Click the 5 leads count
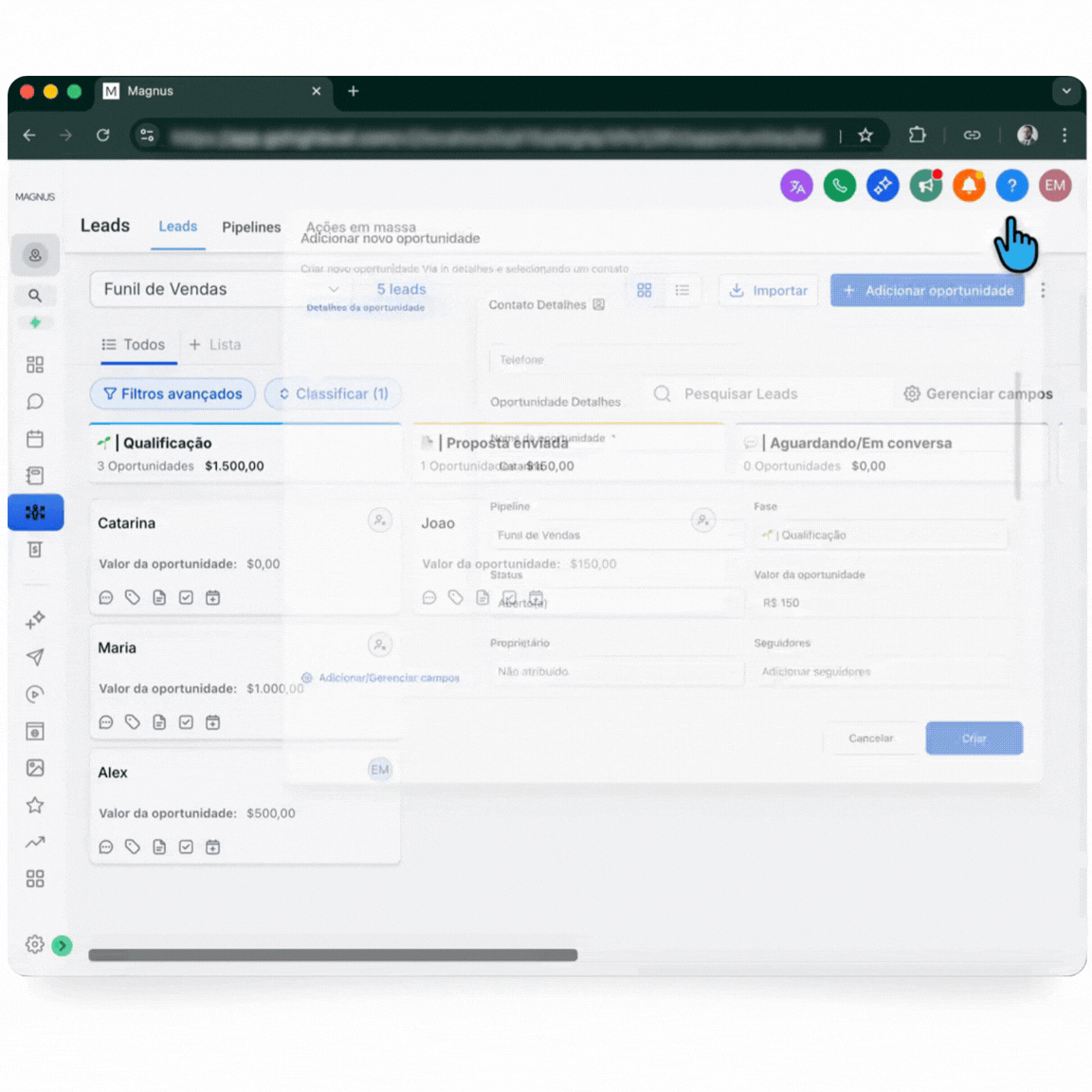This screenshot has height=1092, width=1092. pos(401,289)
